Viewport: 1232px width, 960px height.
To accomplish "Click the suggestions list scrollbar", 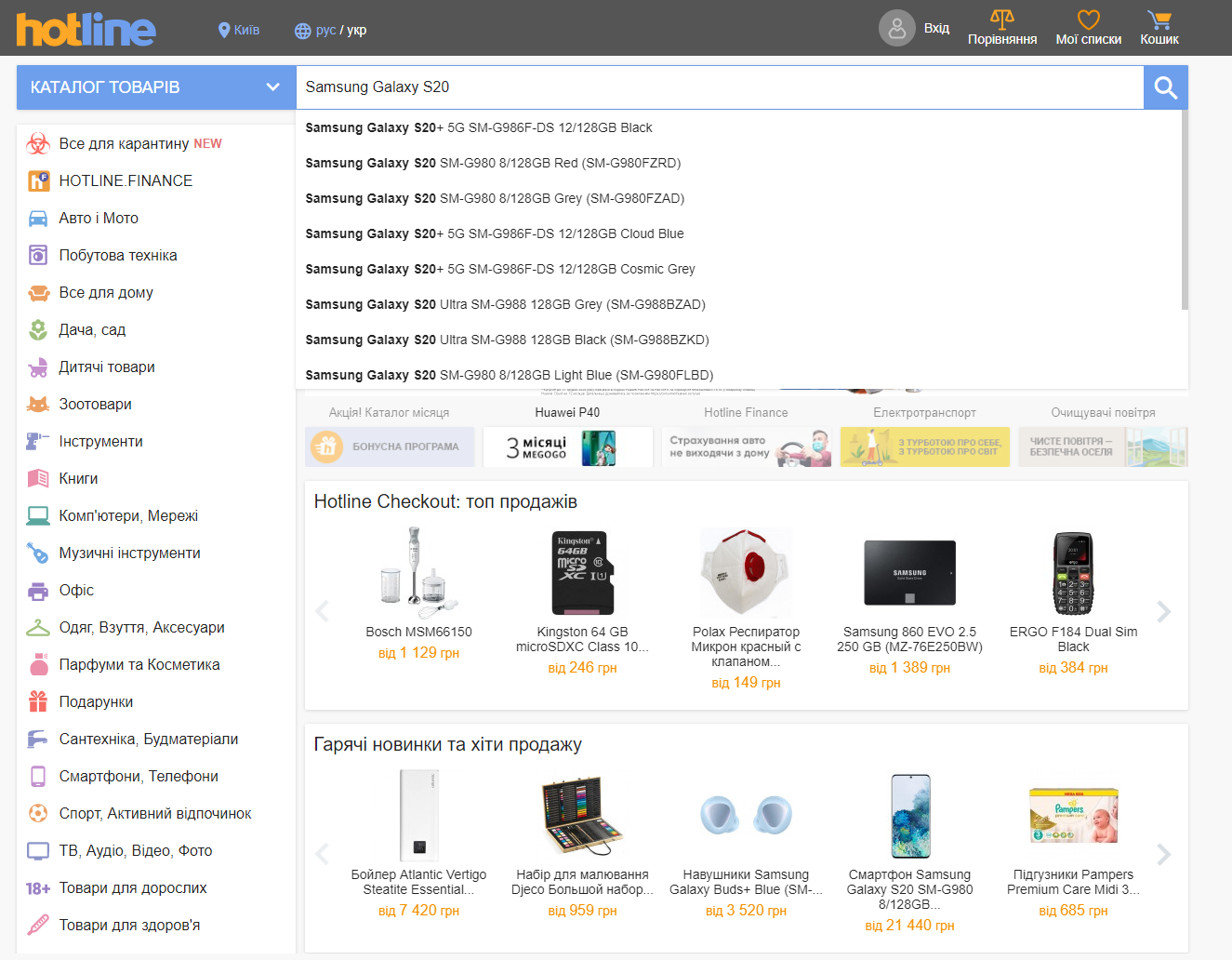I will (x=1185, y=210).
